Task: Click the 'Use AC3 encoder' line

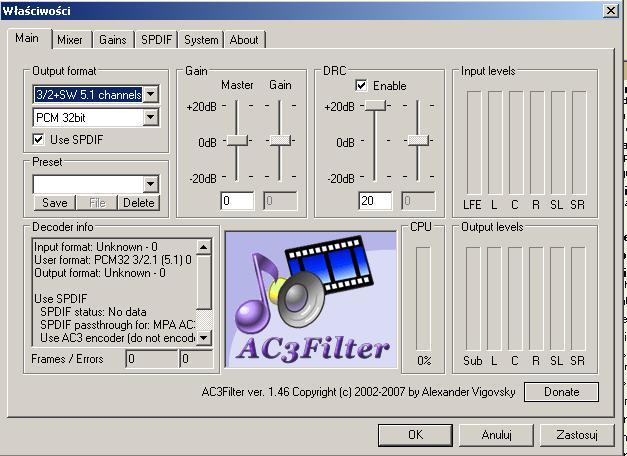Action: [117, 338]
